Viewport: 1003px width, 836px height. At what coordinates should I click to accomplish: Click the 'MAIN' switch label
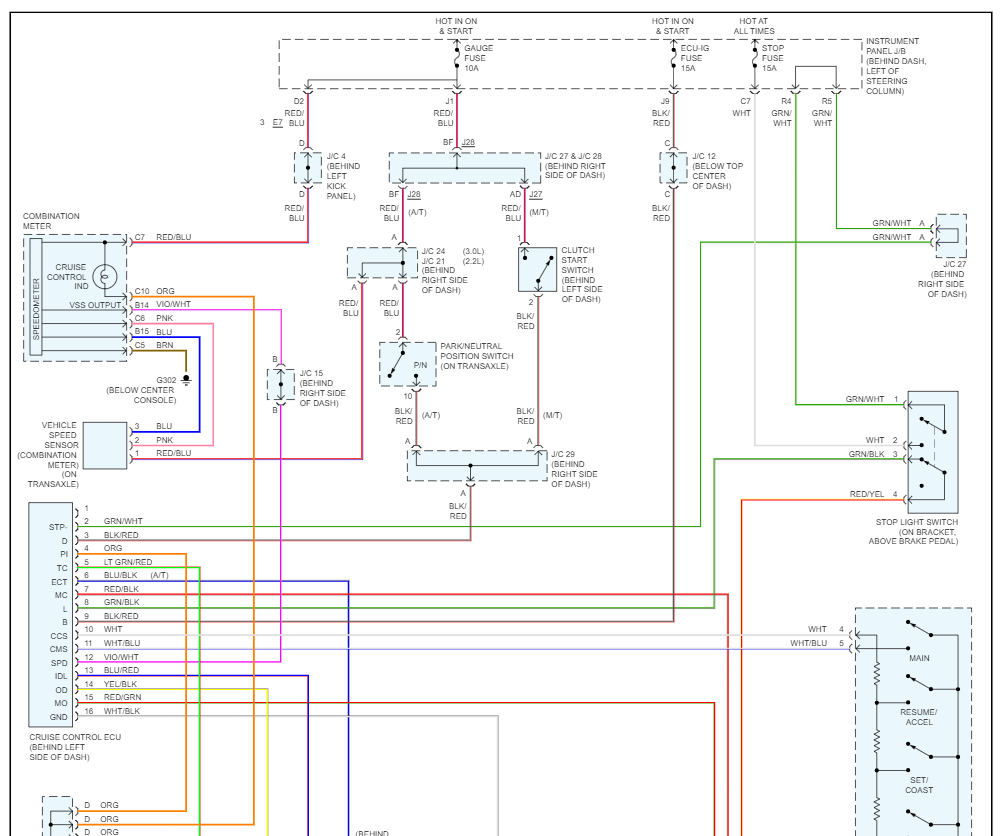(919, 658)
